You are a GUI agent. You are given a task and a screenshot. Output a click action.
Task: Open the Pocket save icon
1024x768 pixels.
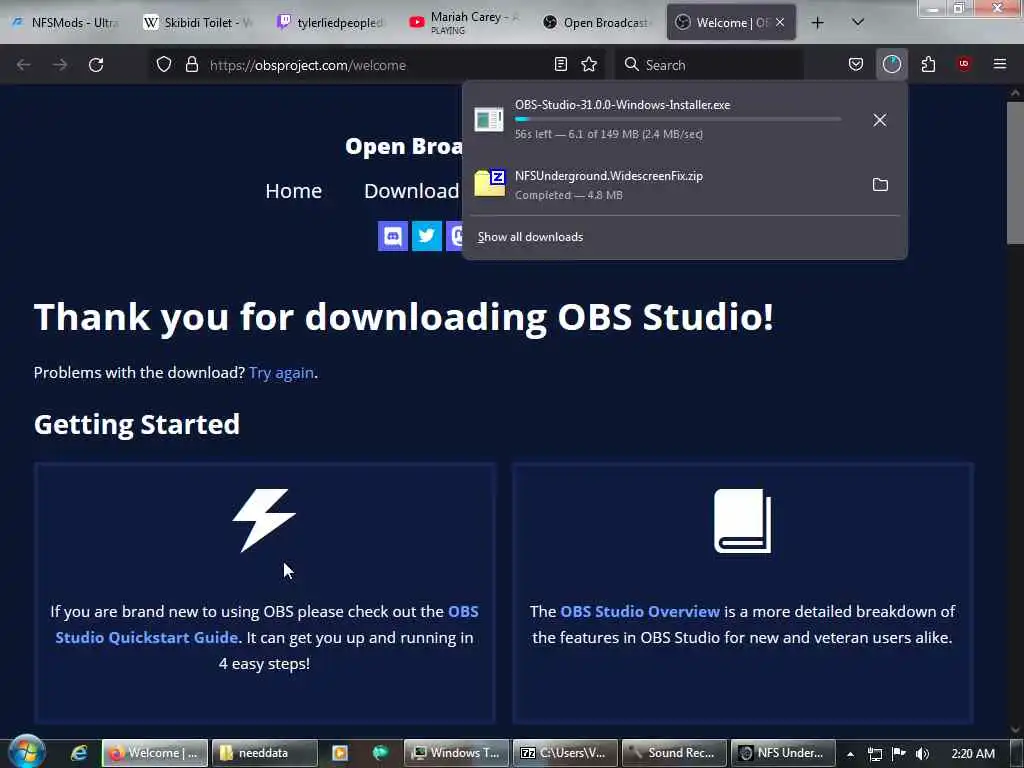click(856, 65)
